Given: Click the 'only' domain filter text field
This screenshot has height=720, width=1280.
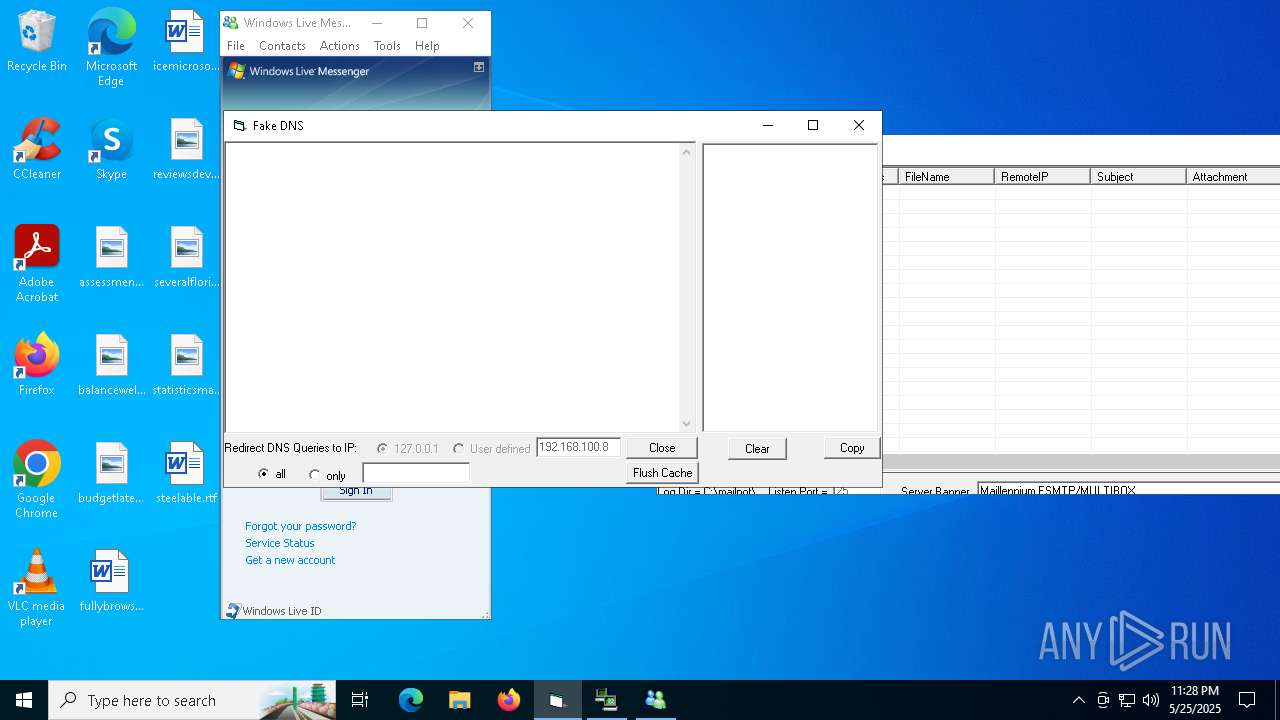Looking at the screenshot, I should (416, 473).
